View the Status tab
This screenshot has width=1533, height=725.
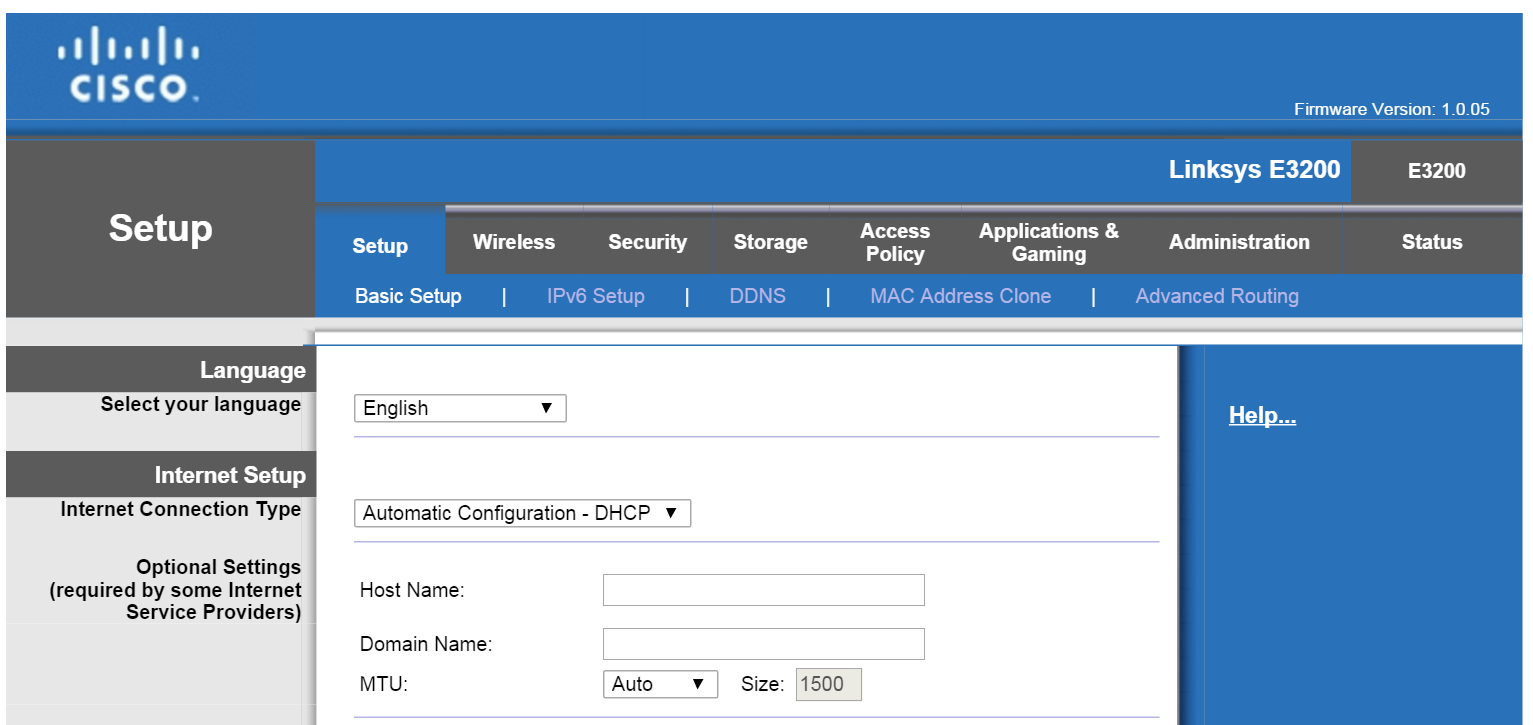click(1431, 242)
